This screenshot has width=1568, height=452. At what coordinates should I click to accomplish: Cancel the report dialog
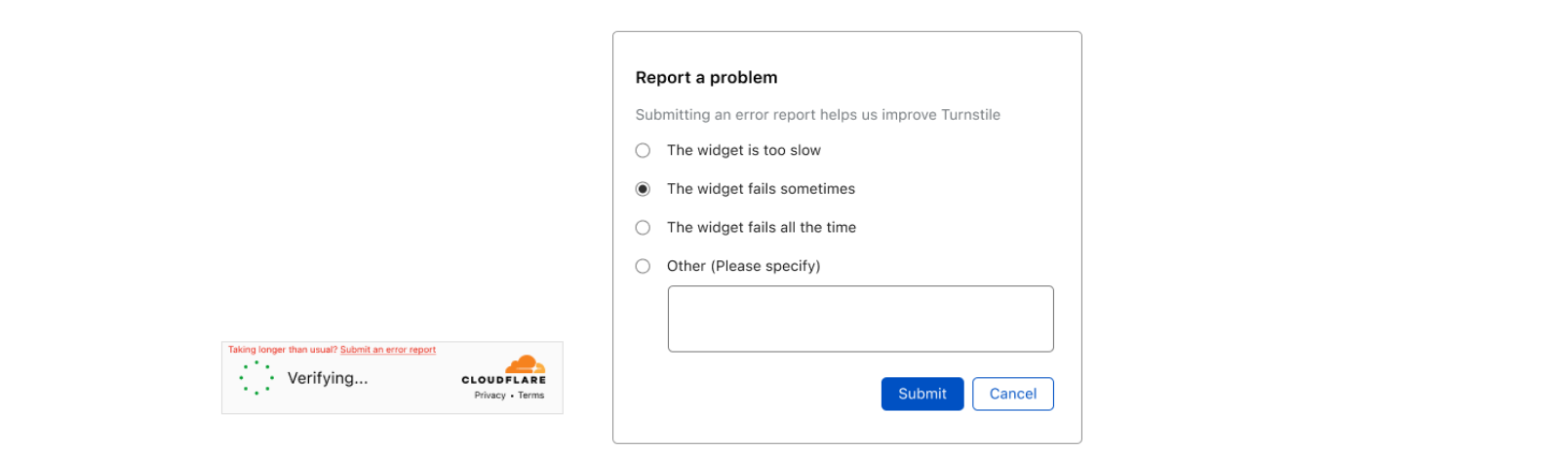[1012, 394]
